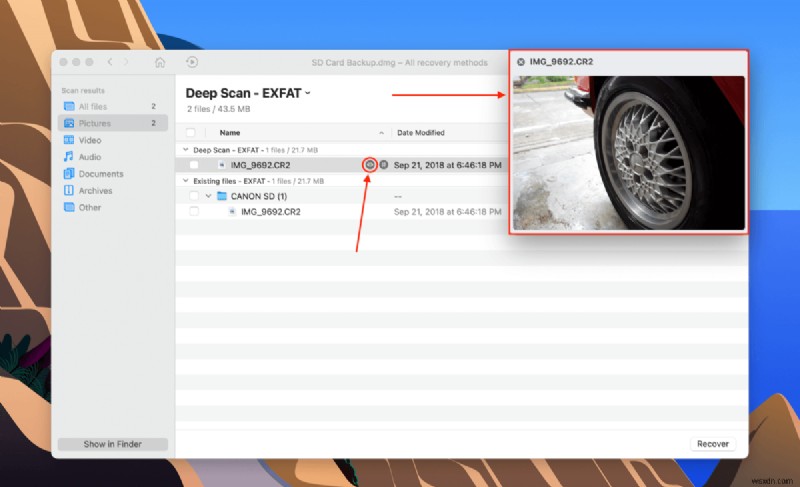Click Show in Finder button
The height and width of the screenshot is (487, 800).
click(113, 444)
